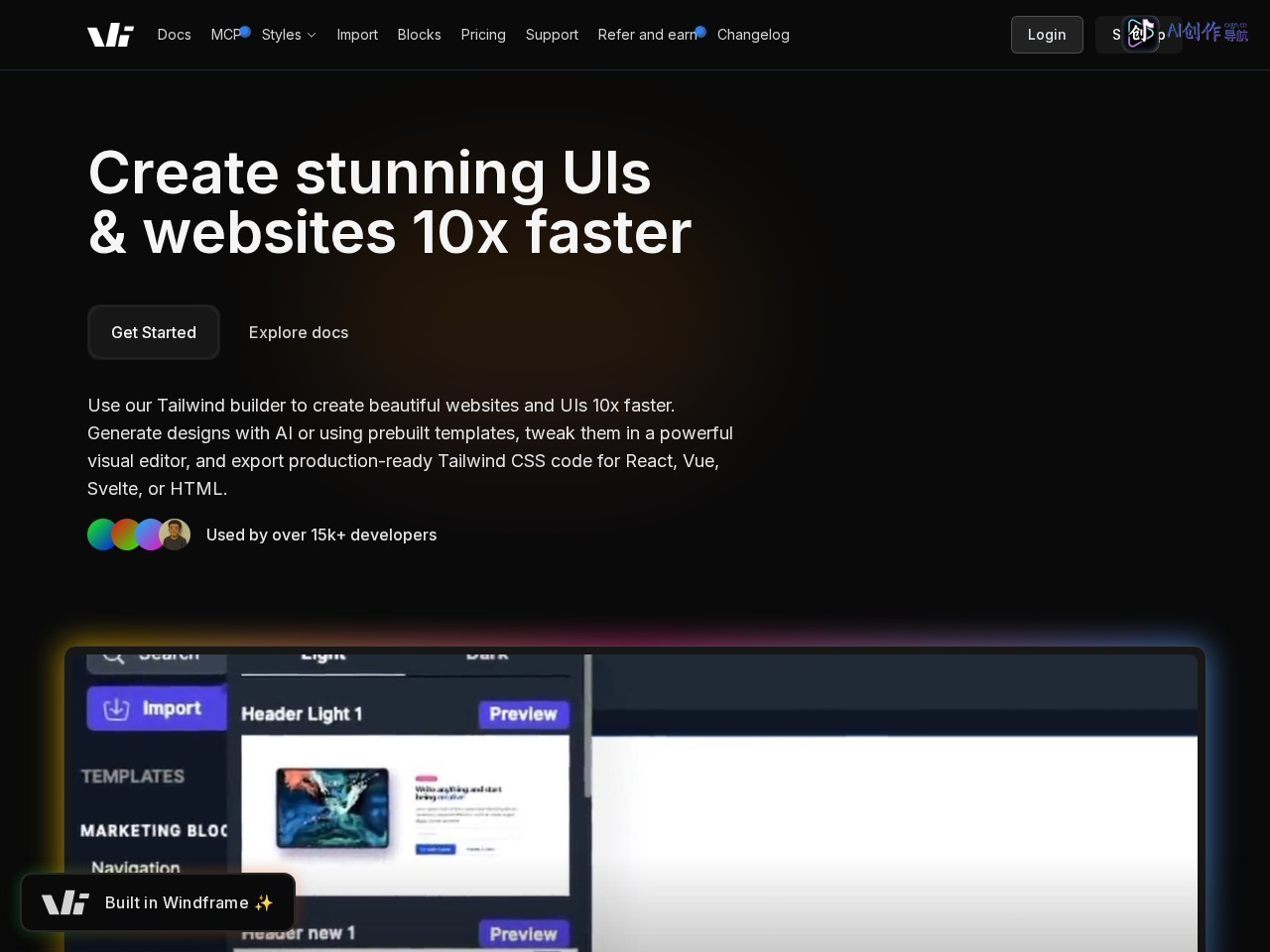Follow the Explore docs link

pyautogui.click(x=299, y=332)
